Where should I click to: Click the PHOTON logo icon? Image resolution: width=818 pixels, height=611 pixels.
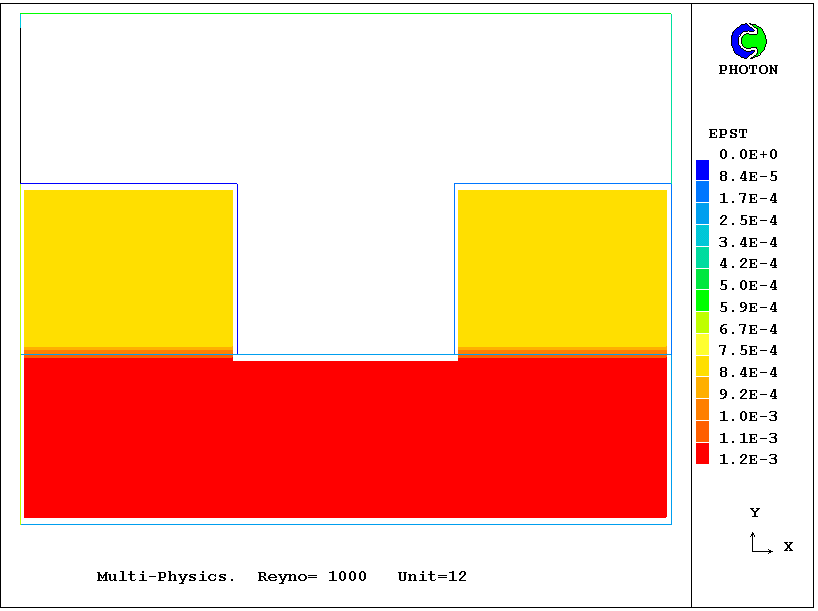tap(749, 41)
